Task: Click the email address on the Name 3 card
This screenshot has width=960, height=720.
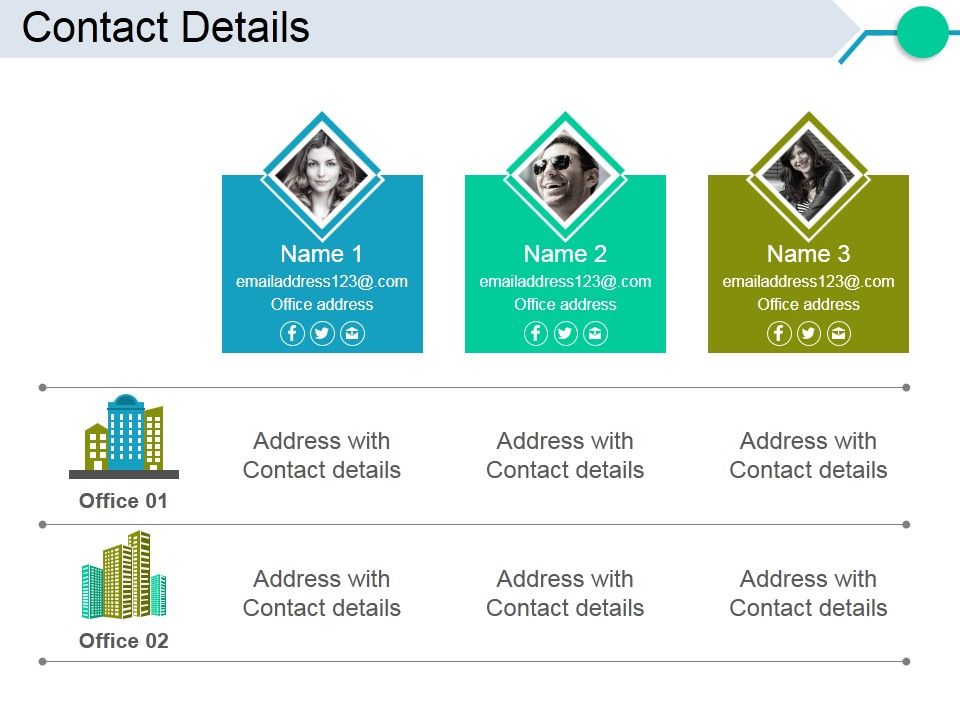Action: tap(808, 282)
